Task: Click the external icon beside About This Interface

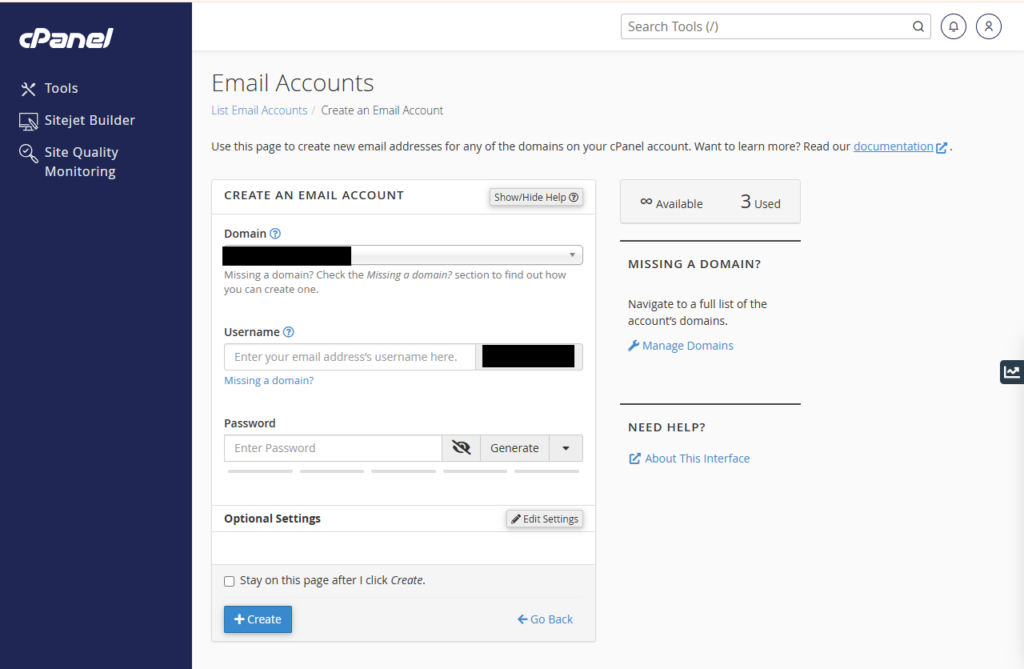Action: (x=635, y=459)
